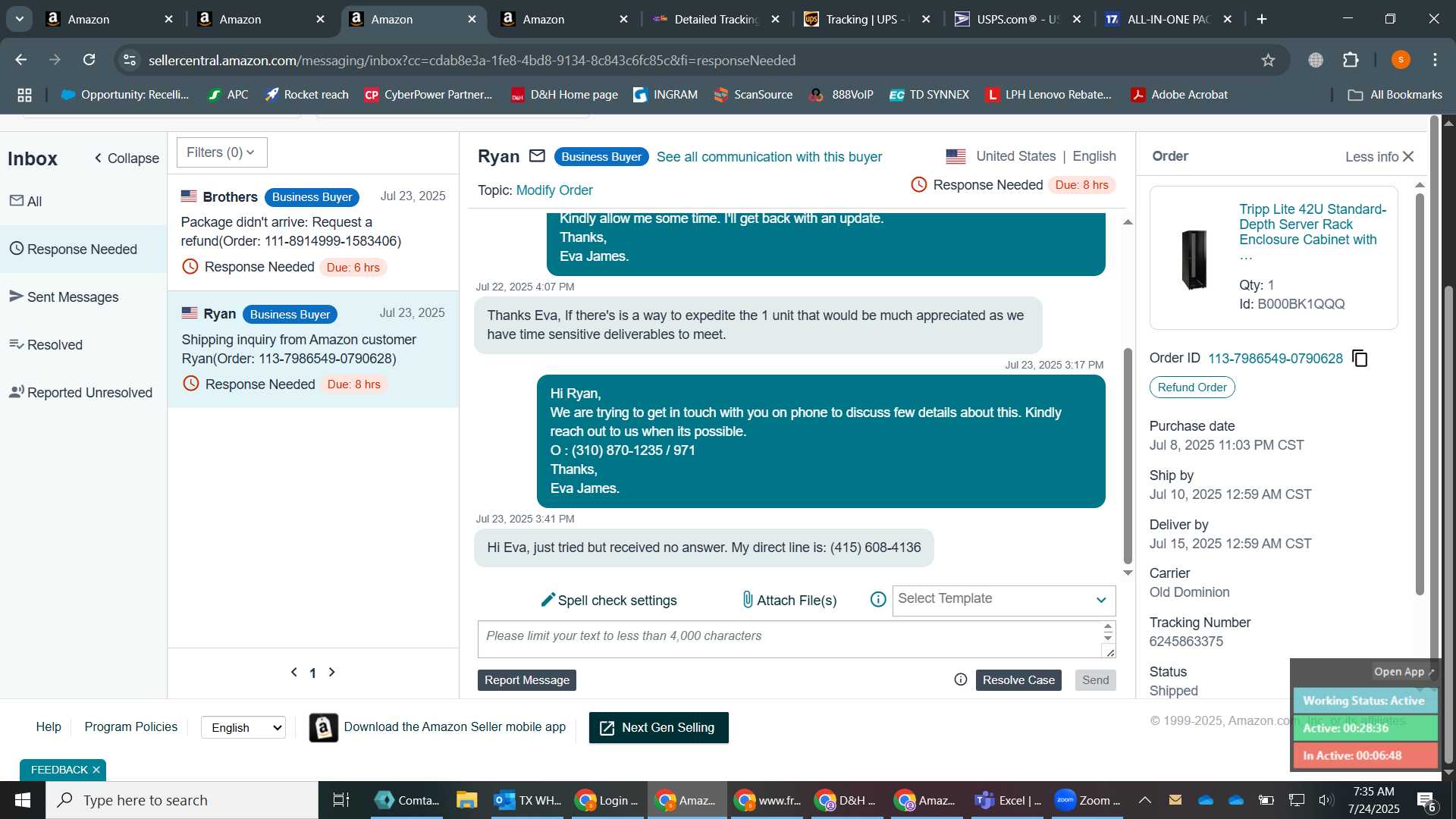1456x819 pixels.
Task: Reload the page
Action: click(89, 60)
